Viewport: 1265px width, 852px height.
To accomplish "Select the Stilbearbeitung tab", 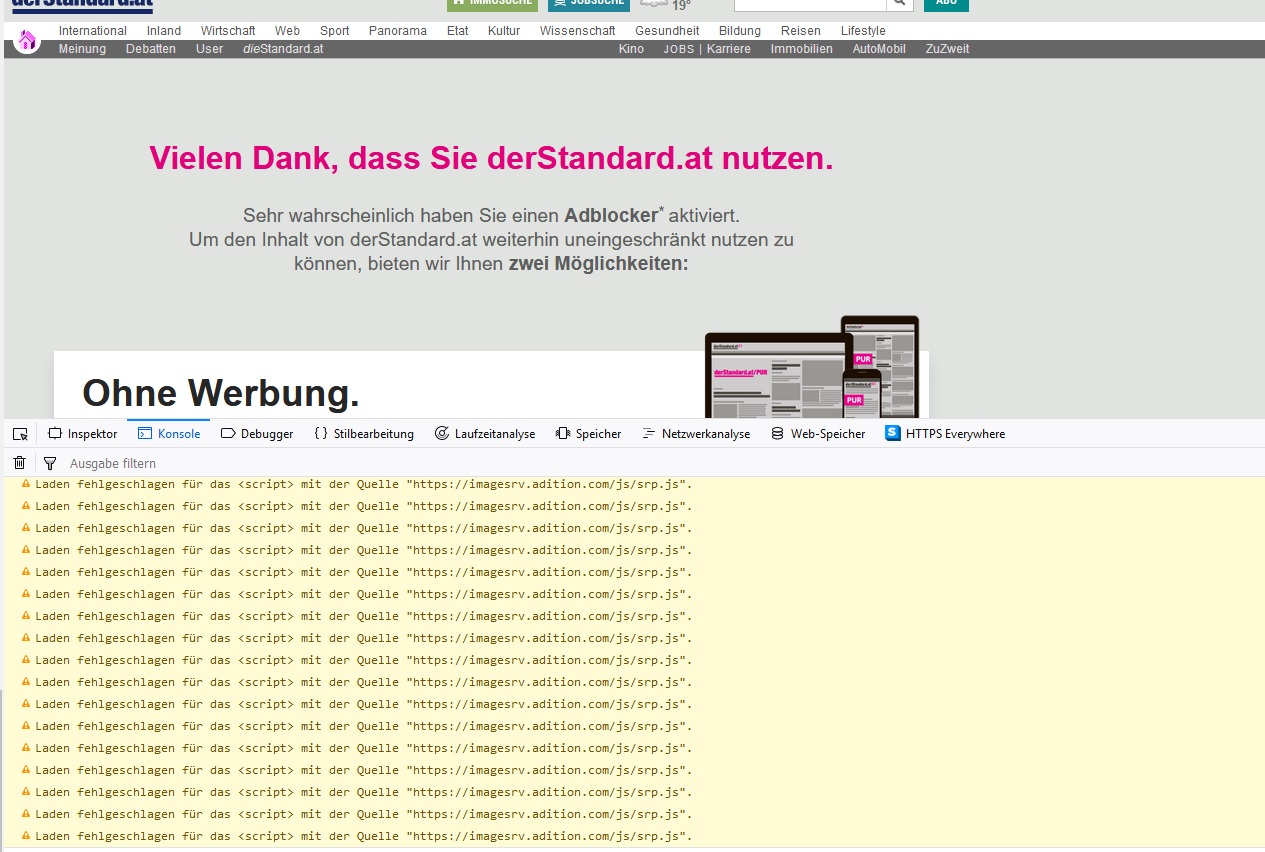I will point(364,434).
